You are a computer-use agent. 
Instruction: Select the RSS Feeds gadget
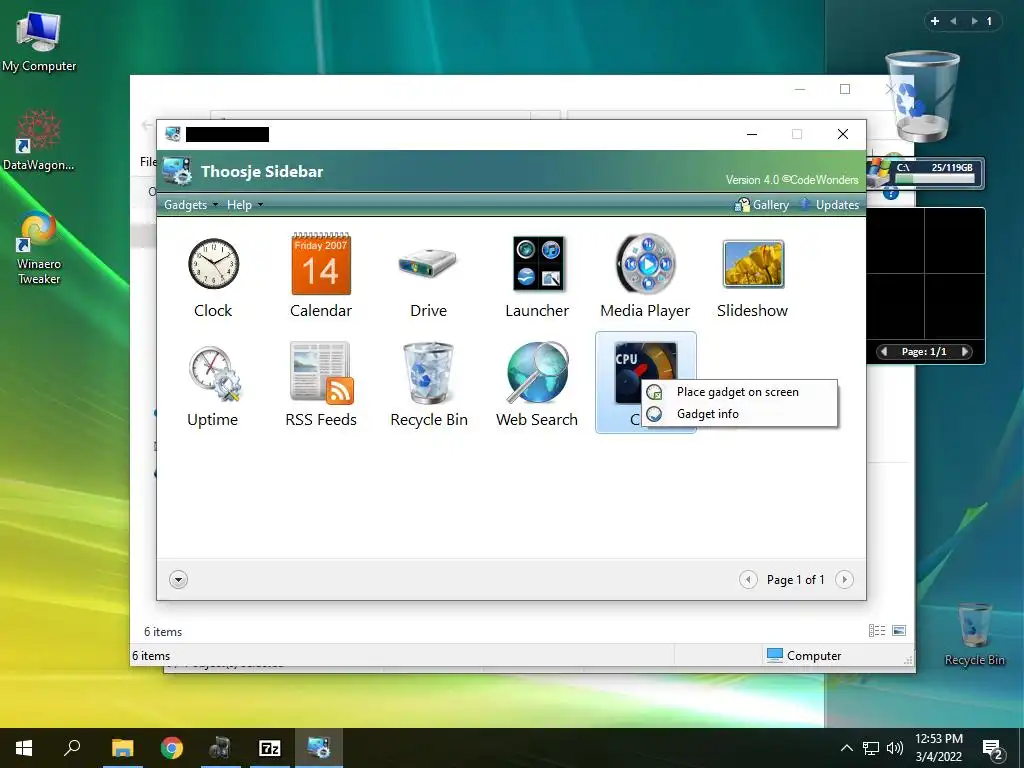click(321, 385)
